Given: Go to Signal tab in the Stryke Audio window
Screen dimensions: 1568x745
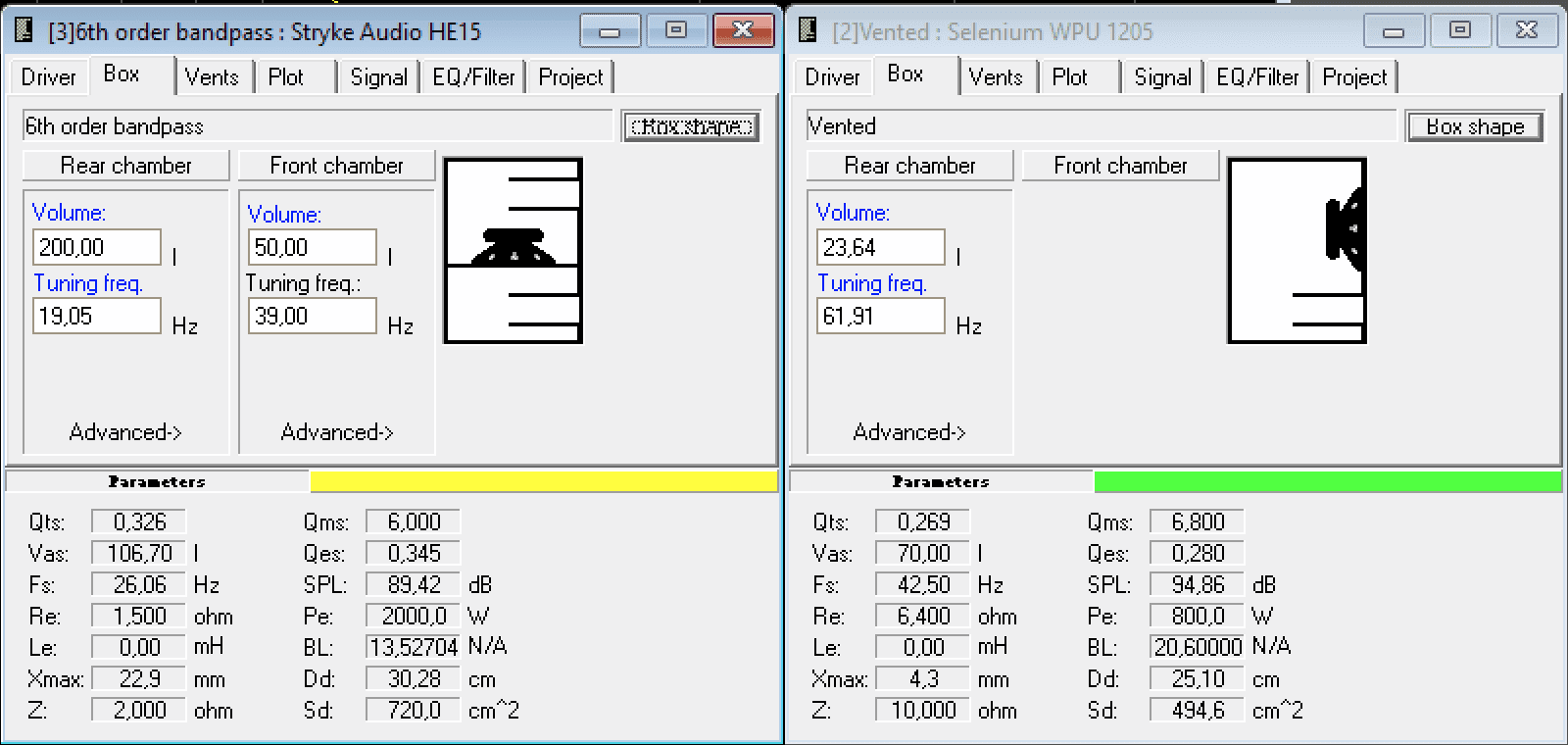Looking at the screenshot, I should [378, 77].
